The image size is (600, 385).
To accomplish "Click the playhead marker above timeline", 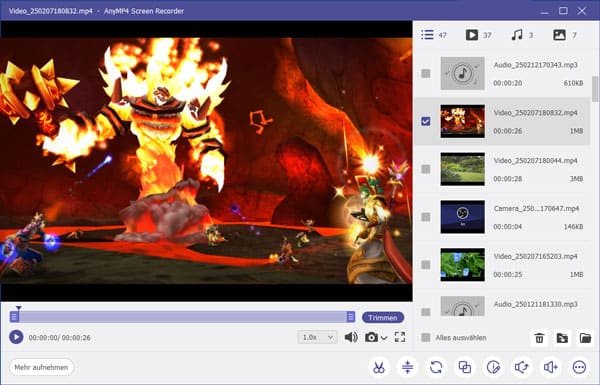I will point(18,308).
